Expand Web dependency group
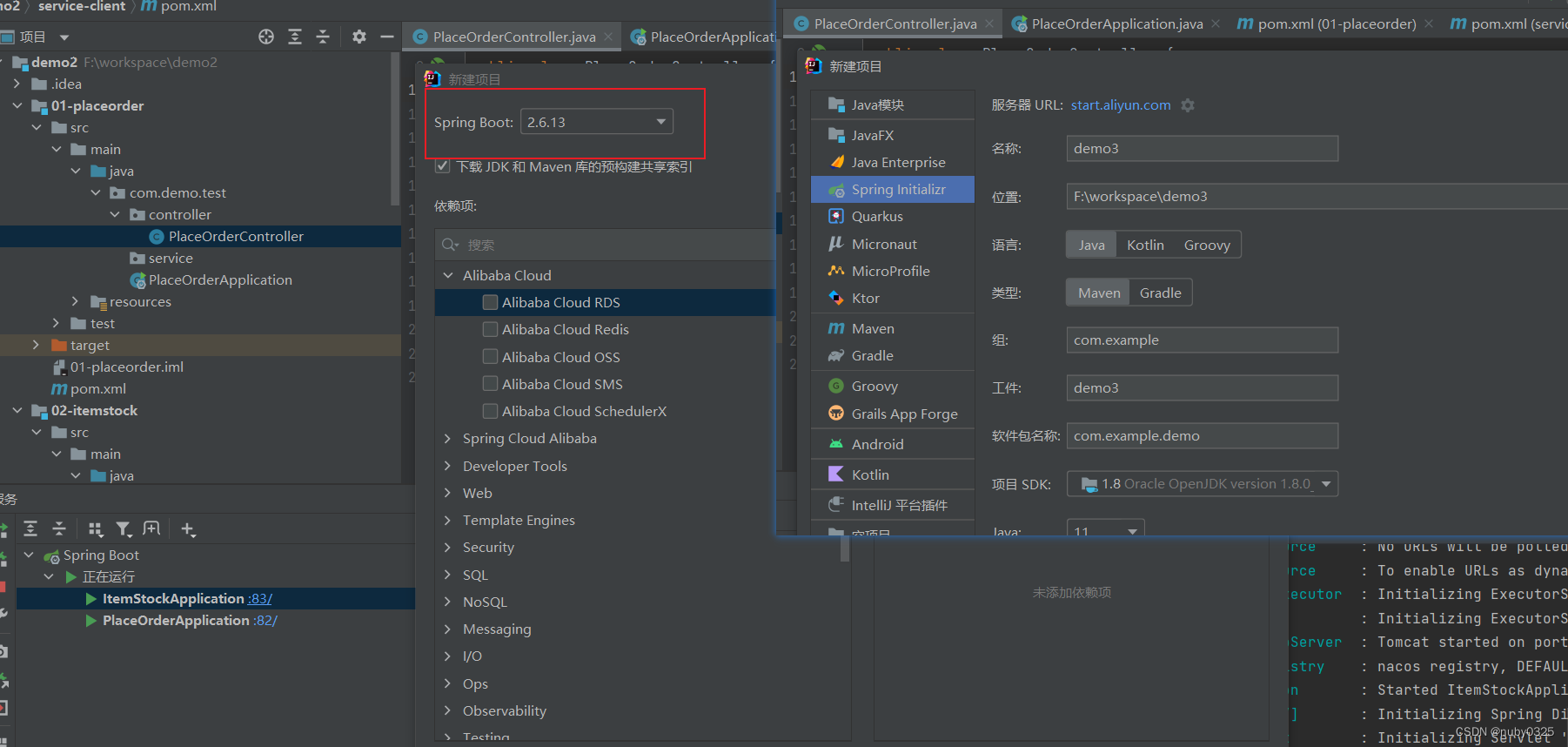 click(448, 493)
